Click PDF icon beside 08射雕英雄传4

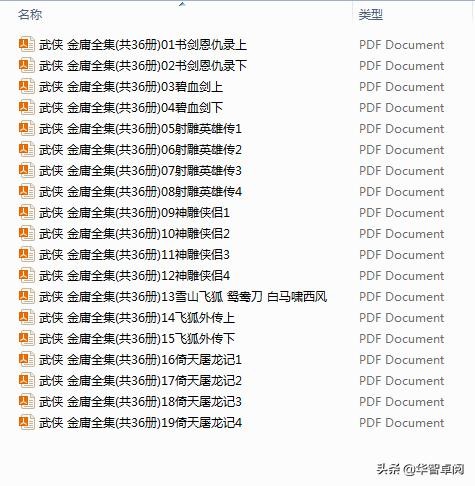[27, 192]
